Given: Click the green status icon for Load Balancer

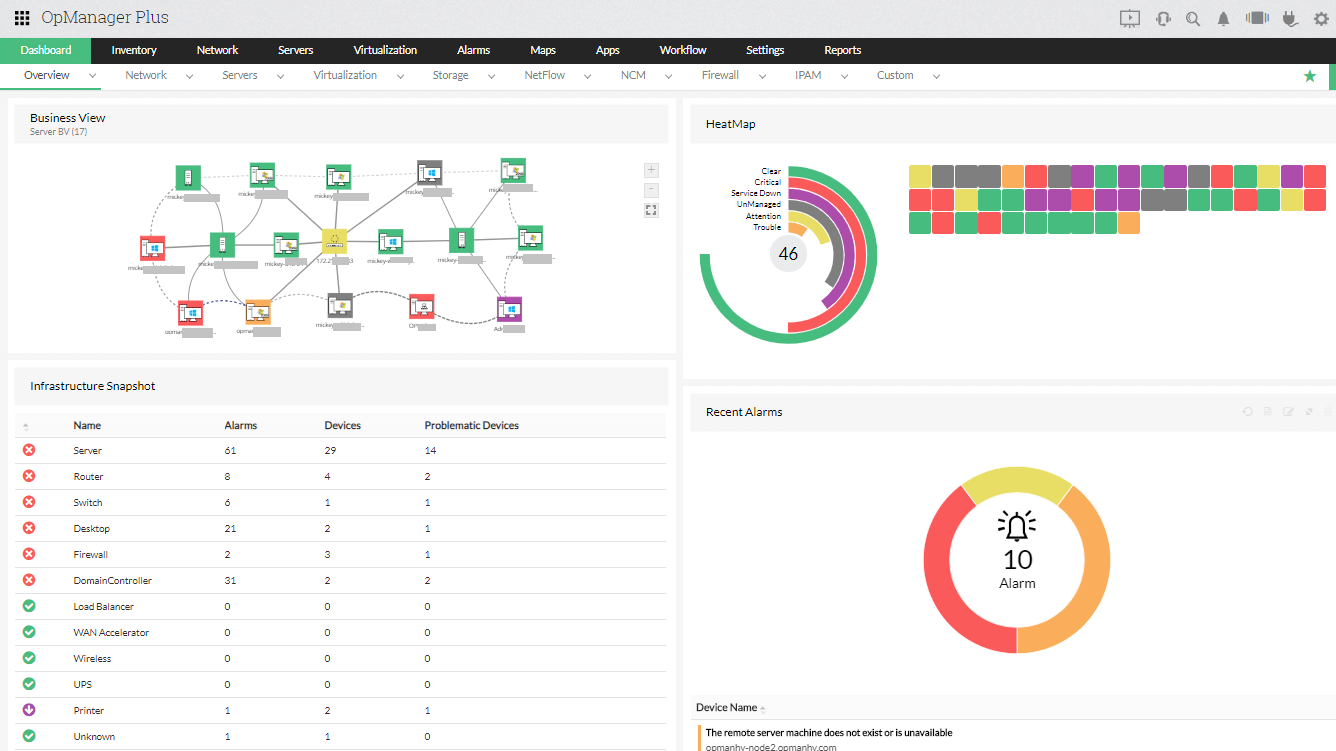Looking at the screenshot, I should click(29, 606).
